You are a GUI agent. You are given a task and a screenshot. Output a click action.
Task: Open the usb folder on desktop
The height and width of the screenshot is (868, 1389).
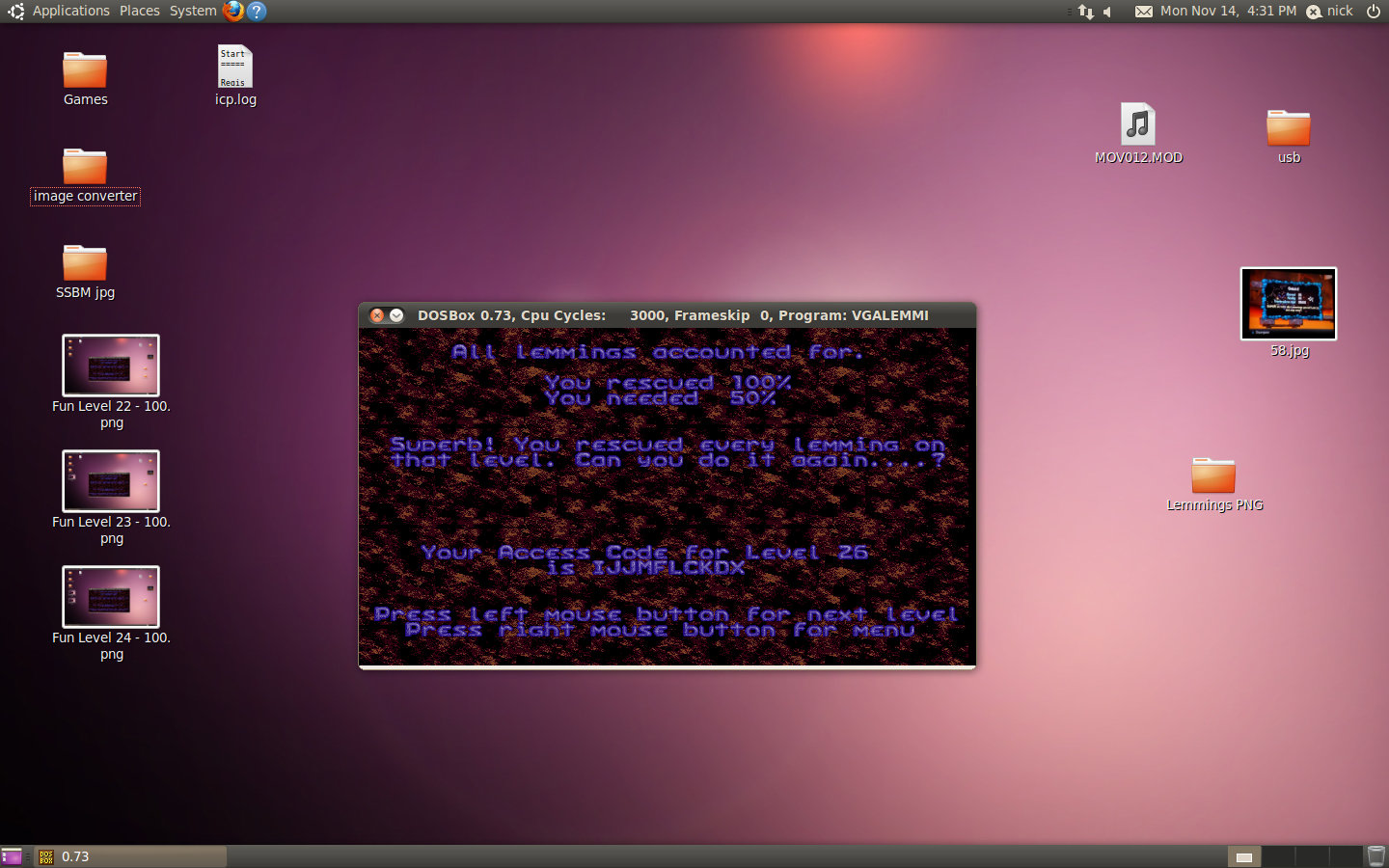click(1288, 128)
